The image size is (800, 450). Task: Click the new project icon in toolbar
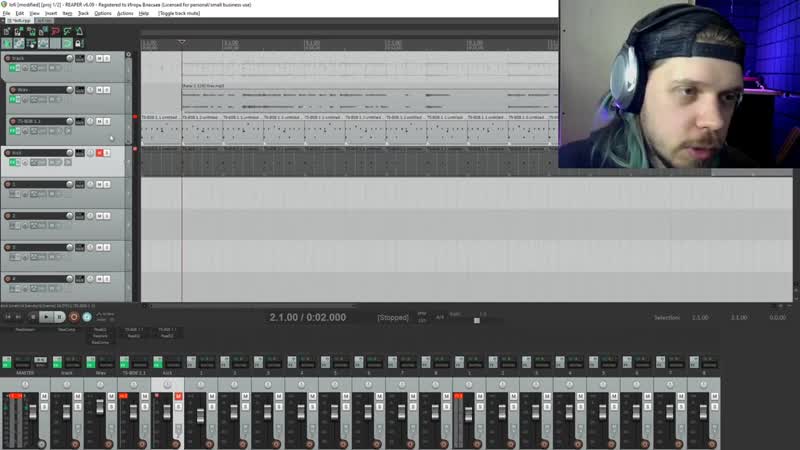click(x=7, y=32)
